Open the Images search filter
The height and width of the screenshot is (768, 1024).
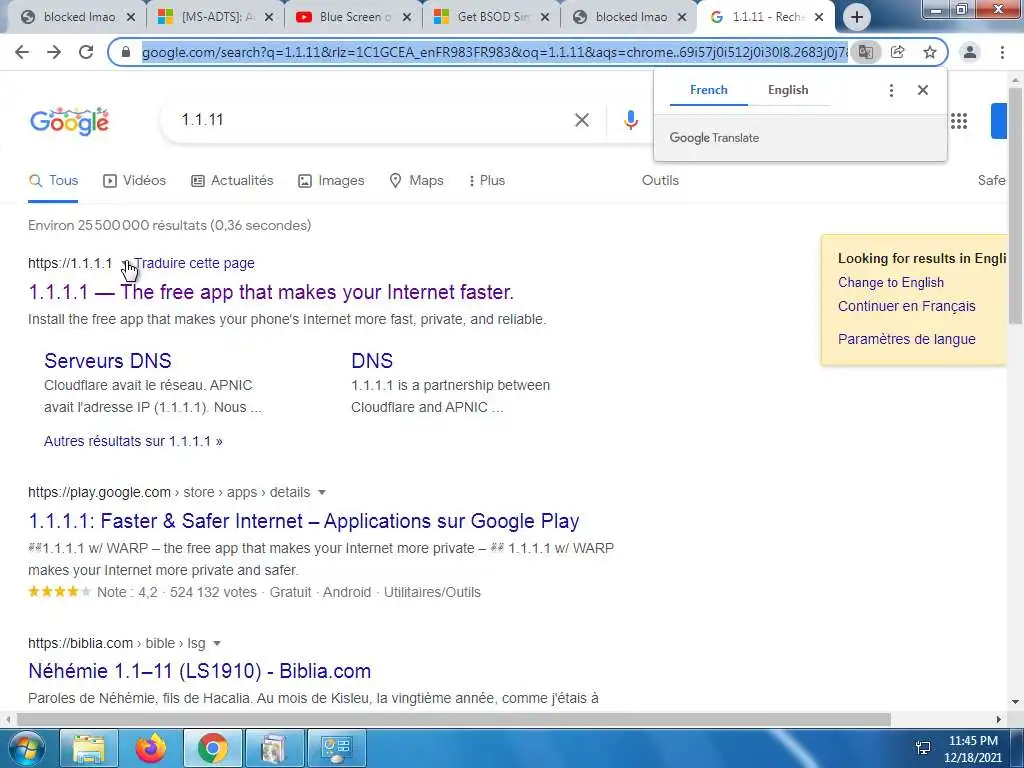coord(331,181)
